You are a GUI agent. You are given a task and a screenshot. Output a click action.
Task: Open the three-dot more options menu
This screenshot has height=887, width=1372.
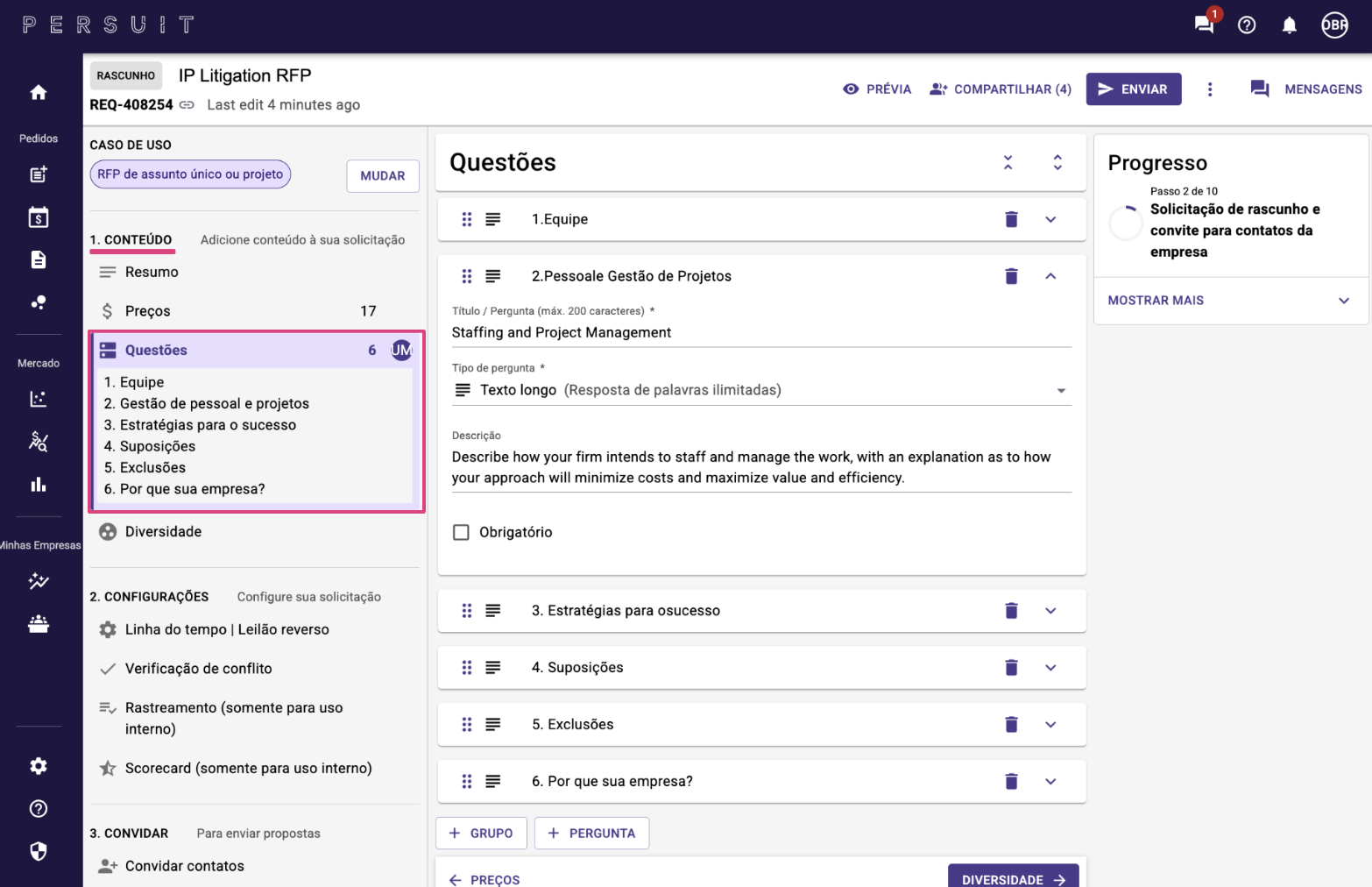(x=1210, y=89)
